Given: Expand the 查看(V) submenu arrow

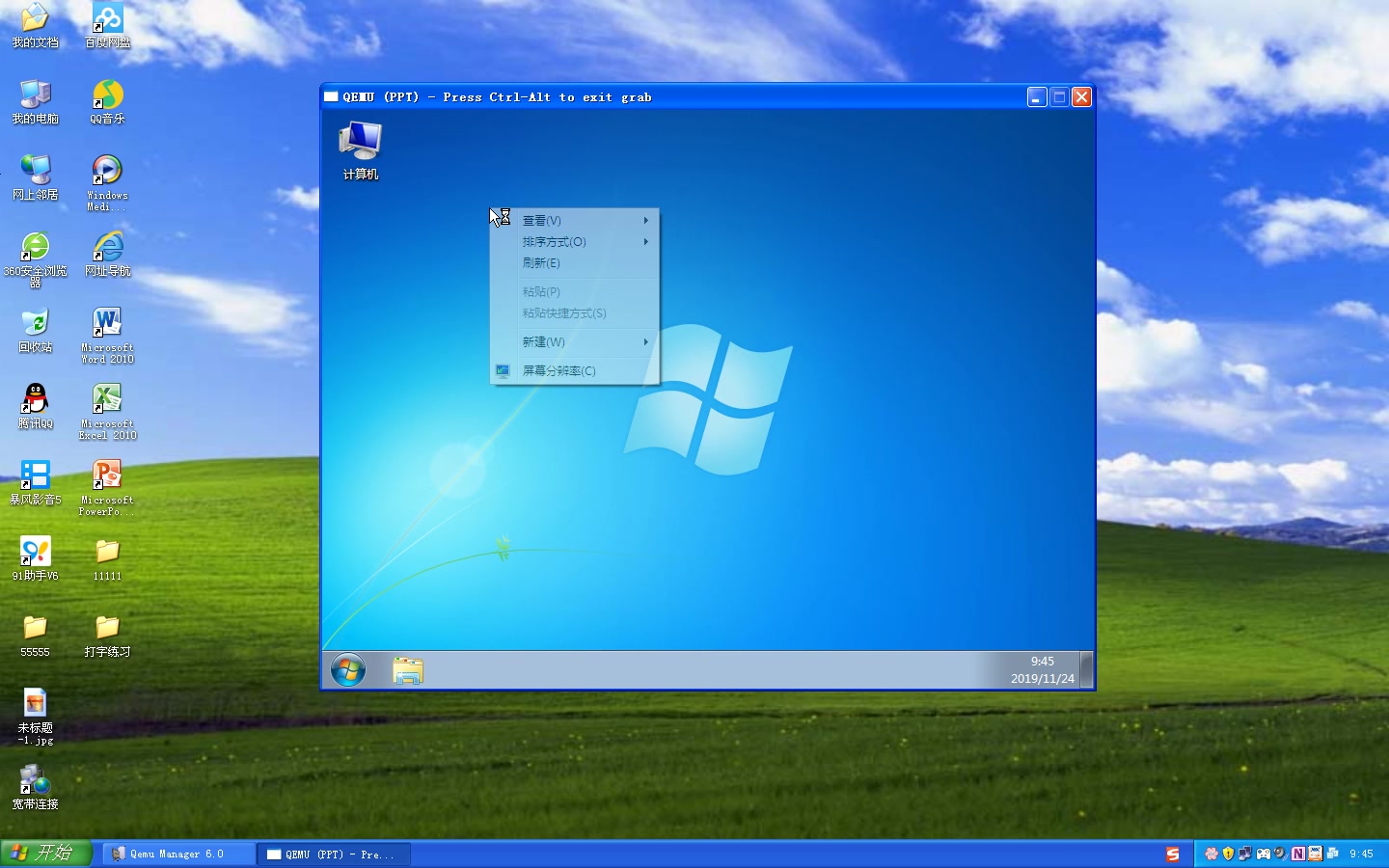Looking at the screenshot, I should point(646,221).
